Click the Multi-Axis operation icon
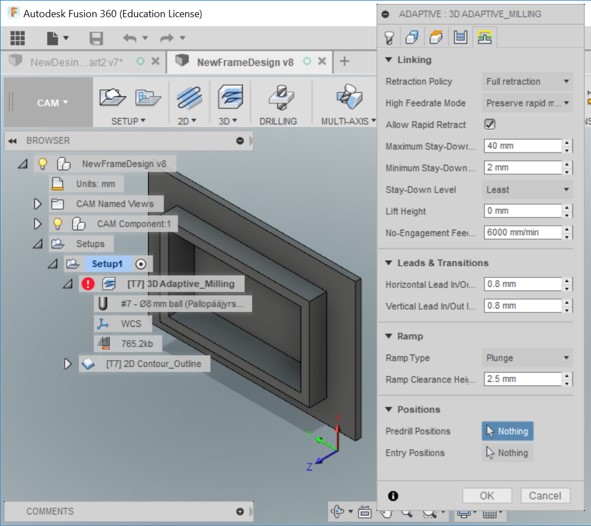Image resolution: width=591 pixels, height=526 pixels. pyautogui.click(x=349, y=97)
